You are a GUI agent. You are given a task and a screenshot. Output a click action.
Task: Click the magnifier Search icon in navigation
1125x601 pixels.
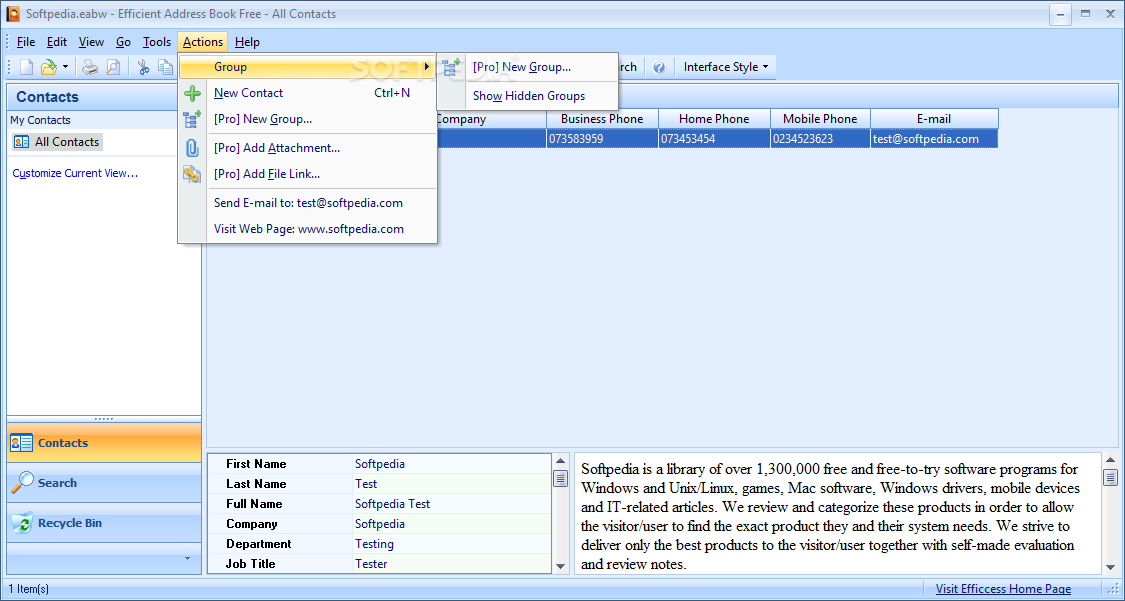(22, 483)
